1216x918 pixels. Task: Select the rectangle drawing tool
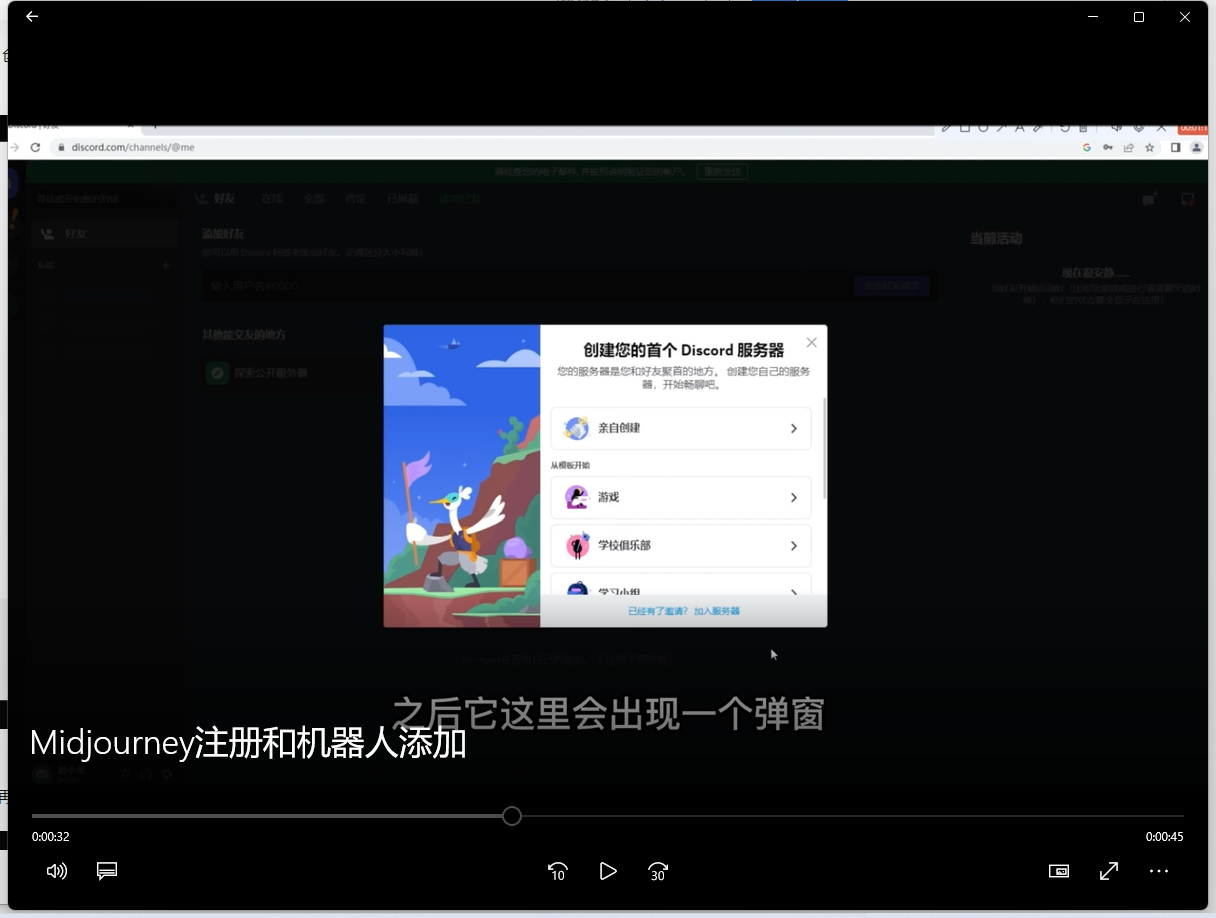[965, 127]
